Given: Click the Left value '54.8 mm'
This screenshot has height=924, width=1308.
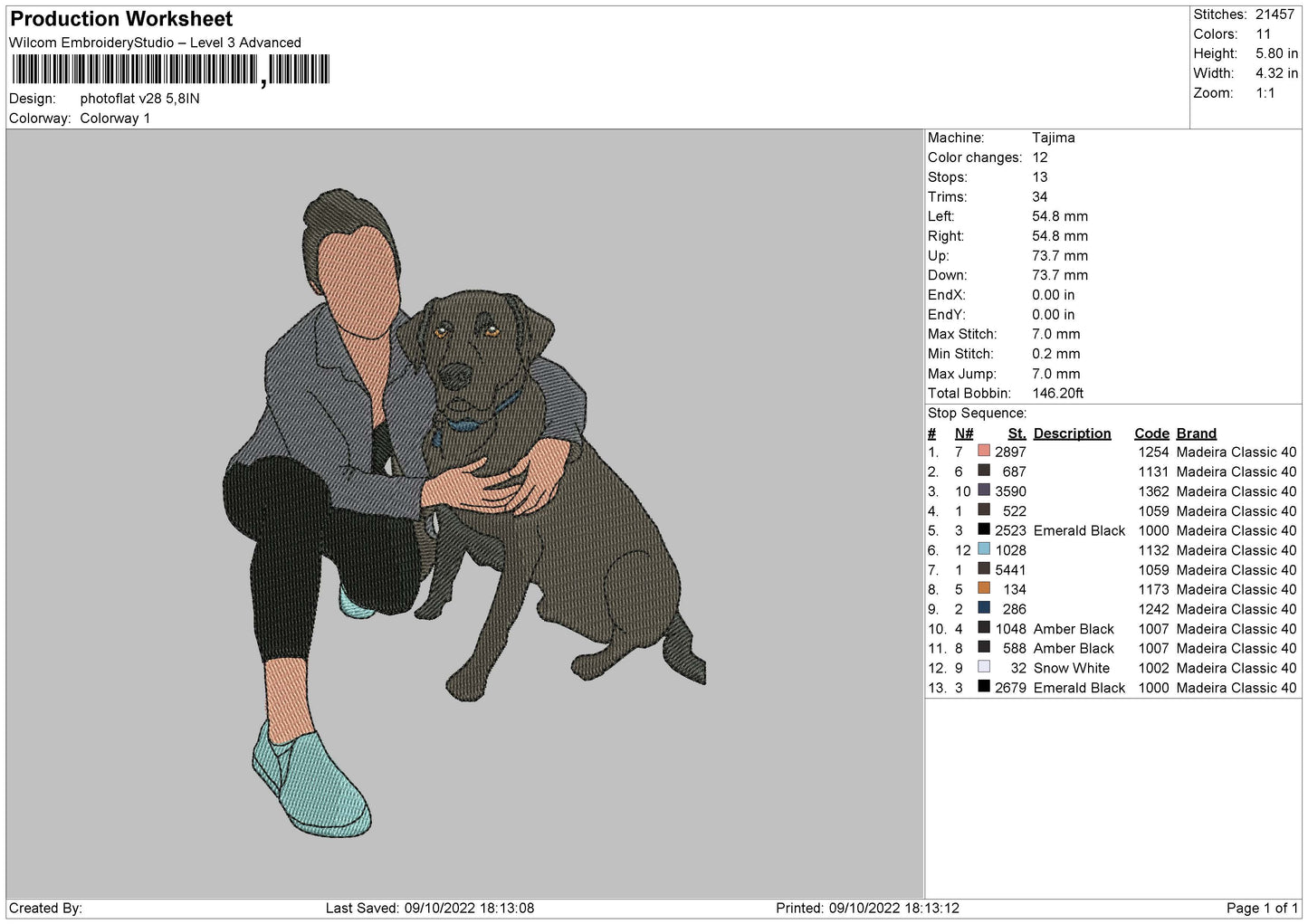Looking at the screenshot, I should (1060, 216).
